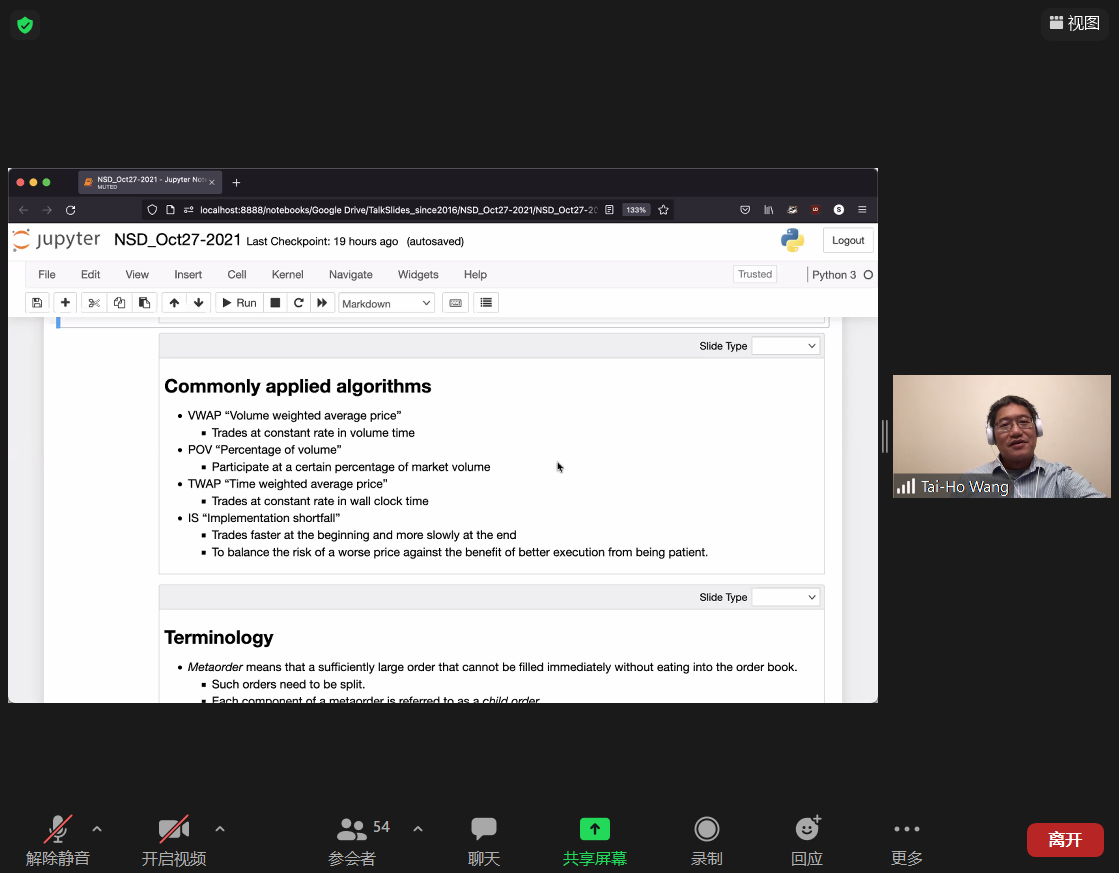The image size is (1119, 873).
Task: Open a new browser tab
Action: [236, 183]
